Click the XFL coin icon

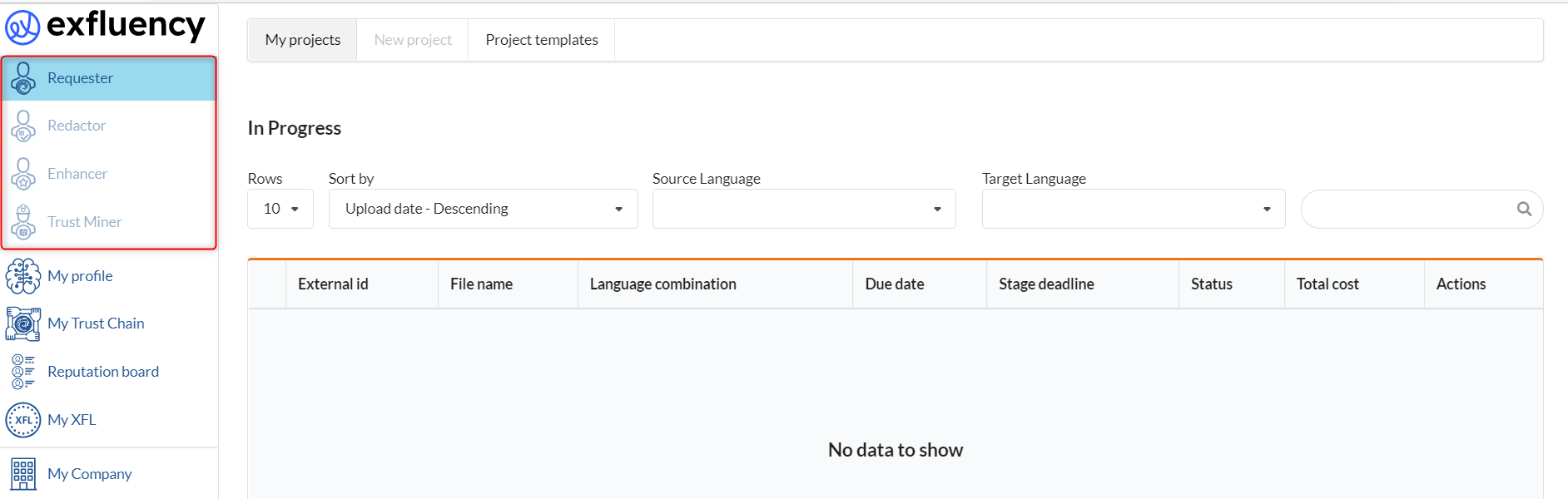[23, 420]
